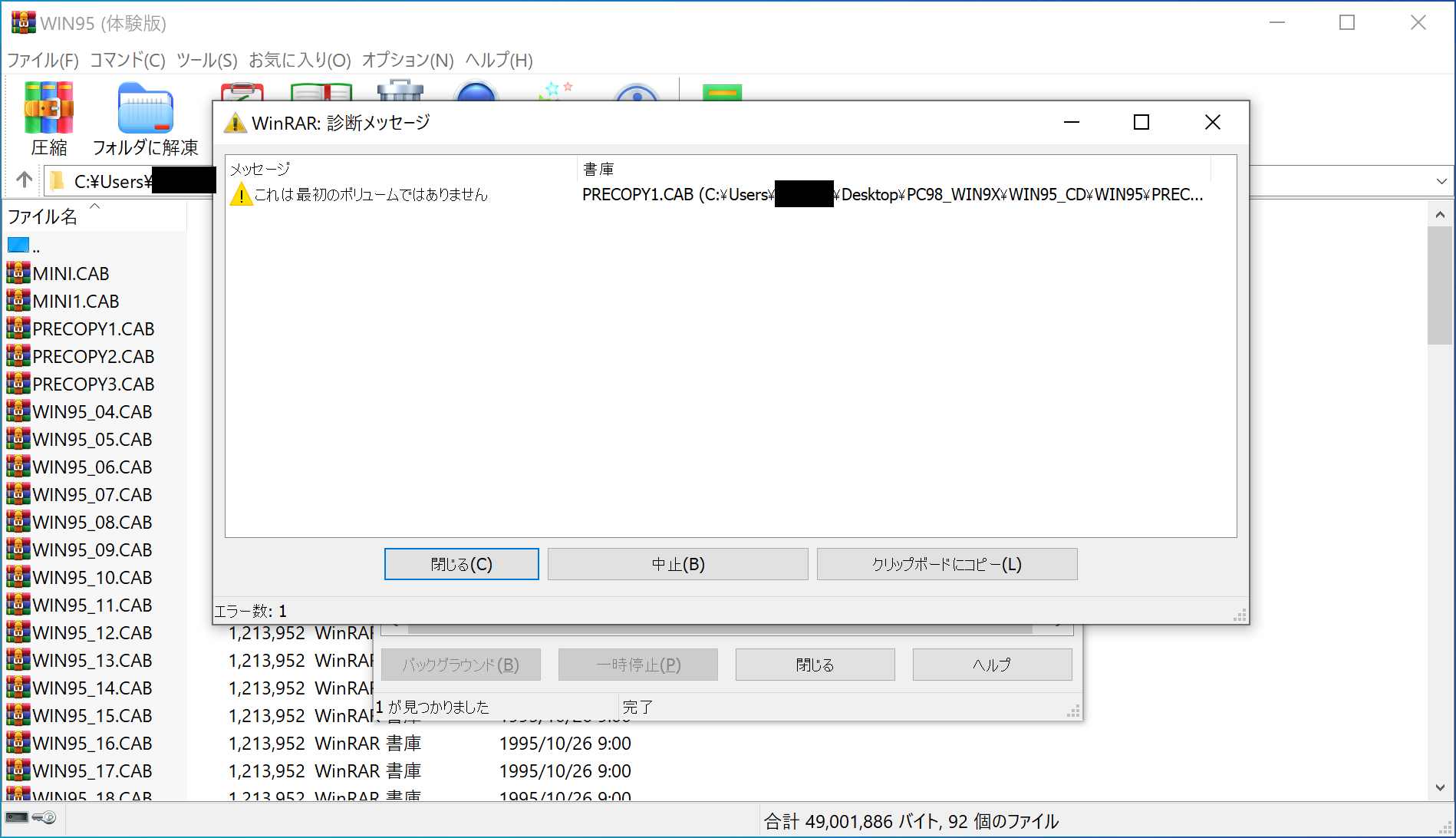The height and width of the screenshot is (838, 1456).
Task: Click the MINI.CAB archive icon
Action: click(18, 273)
